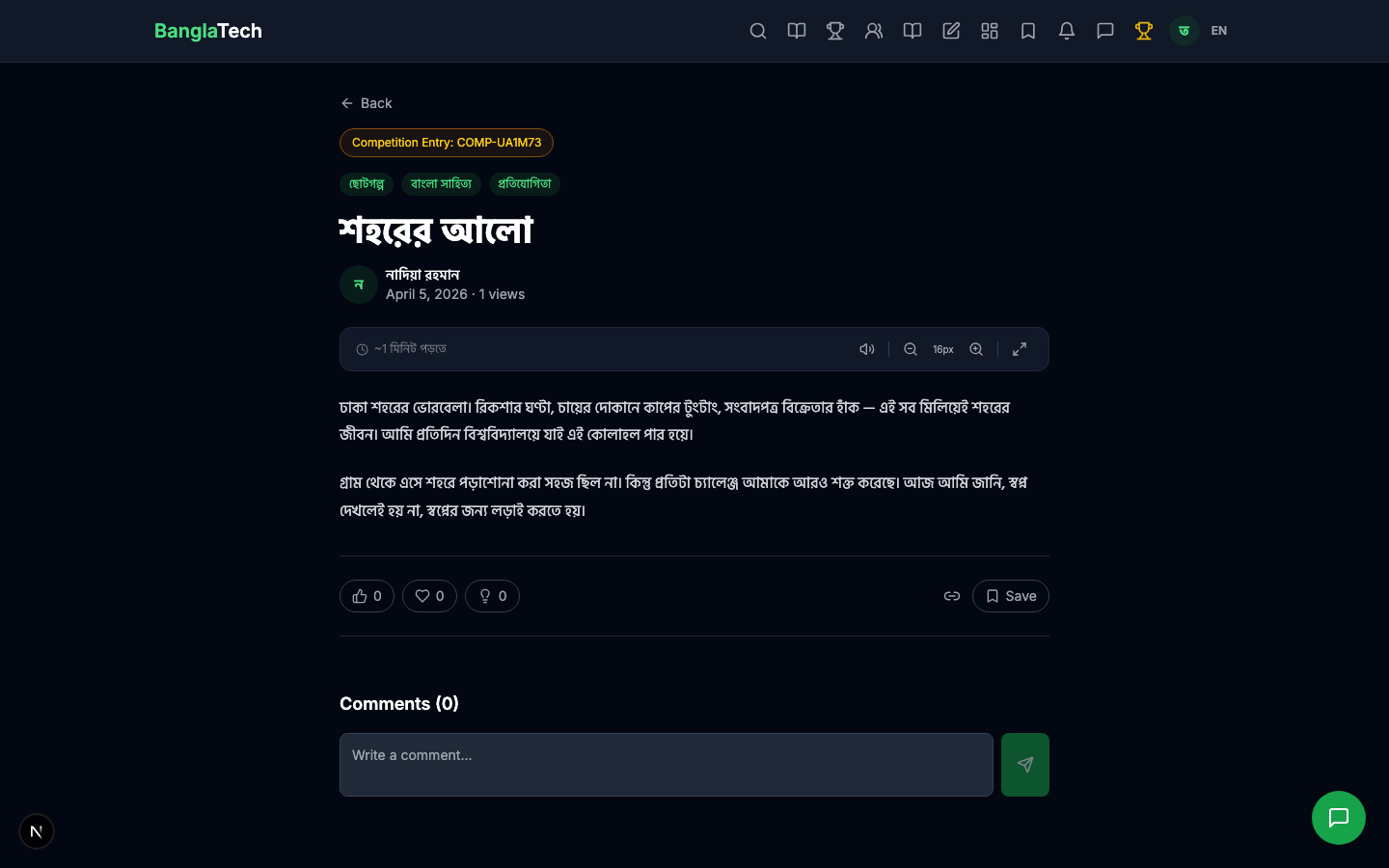Open messages speech bubble in navbar

click(1105, 31)
